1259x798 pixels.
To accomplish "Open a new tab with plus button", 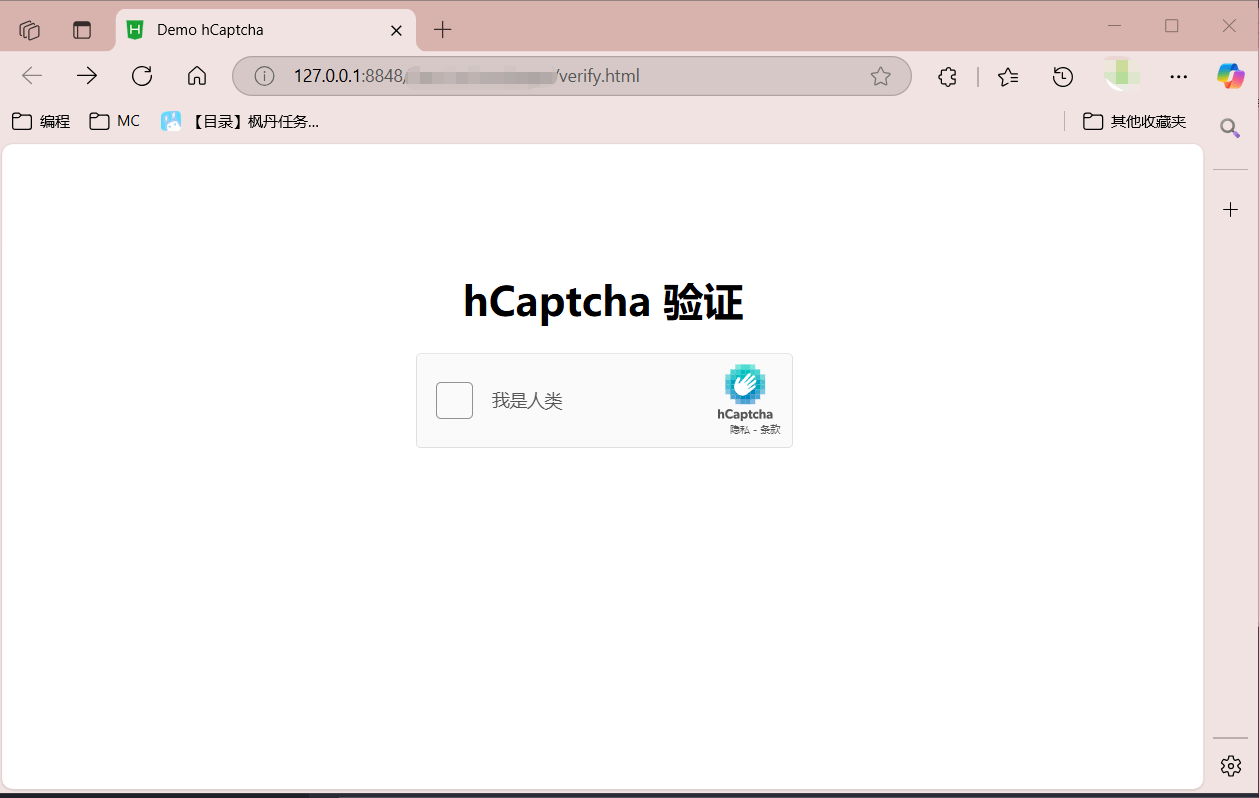I will coord(443,30).
